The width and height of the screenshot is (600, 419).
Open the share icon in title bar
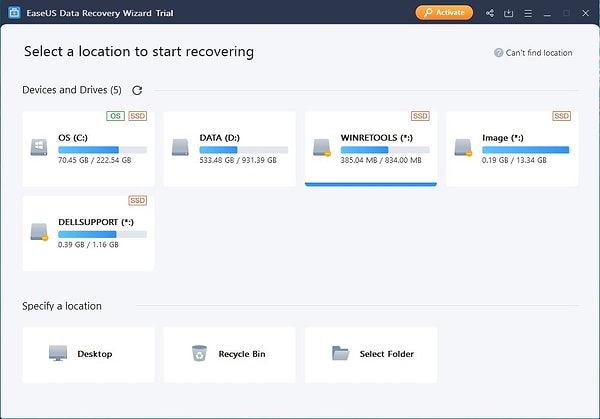[x=489, y=13]
